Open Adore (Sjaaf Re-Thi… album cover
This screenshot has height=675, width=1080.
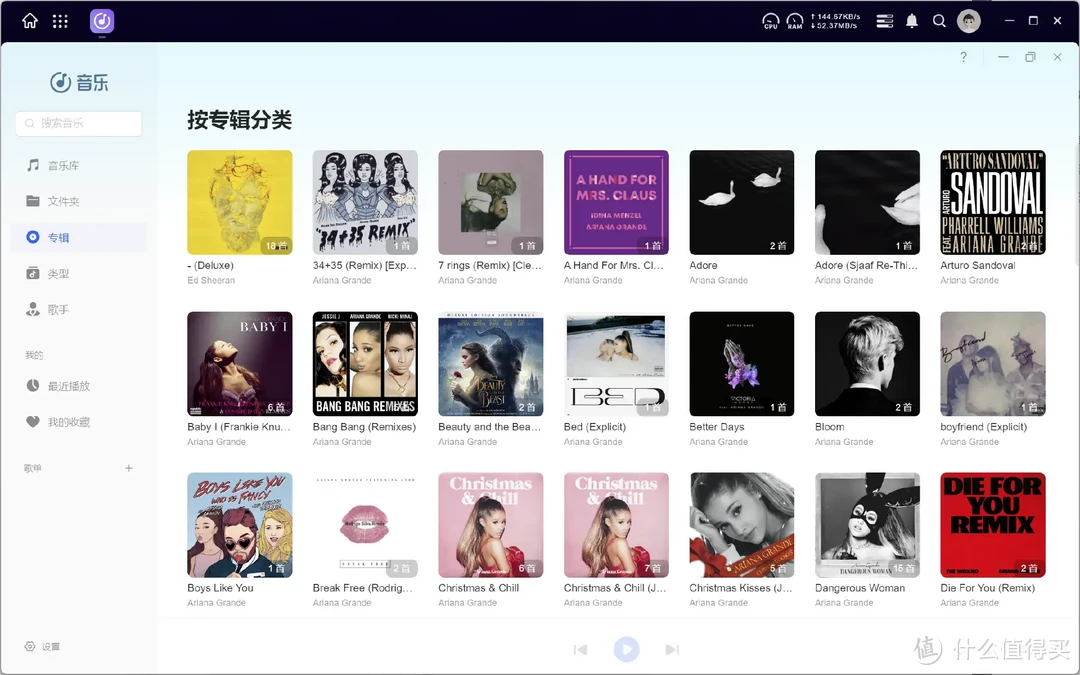(867, 202)
